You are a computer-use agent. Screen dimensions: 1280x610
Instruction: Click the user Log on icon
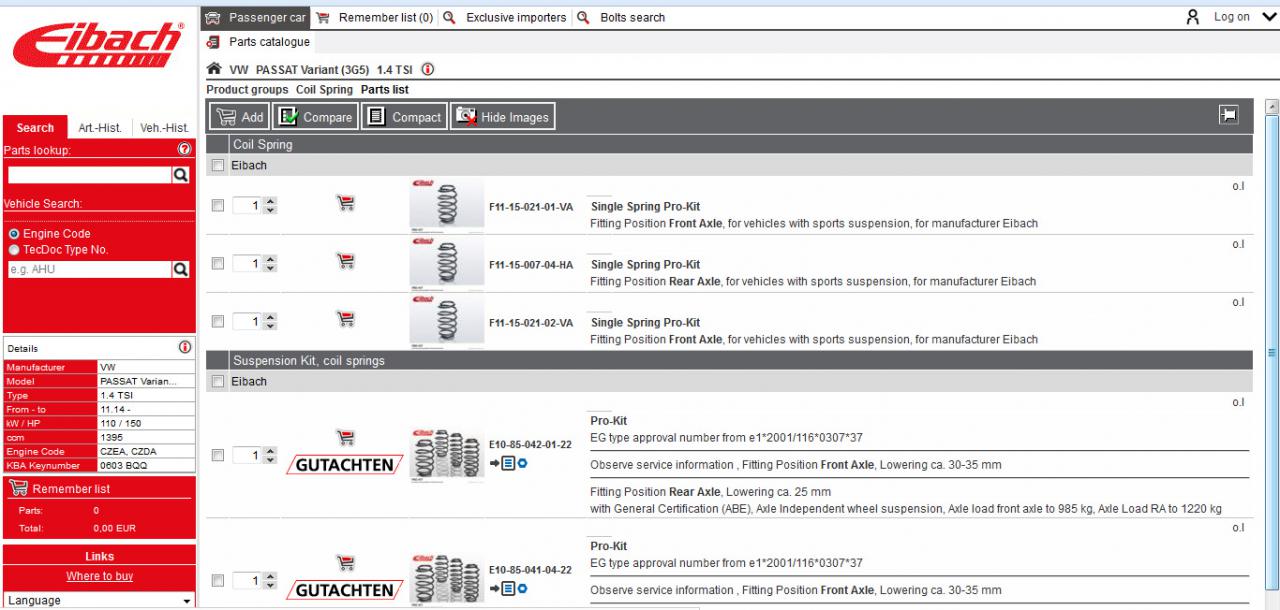(x=1192, y=17)
